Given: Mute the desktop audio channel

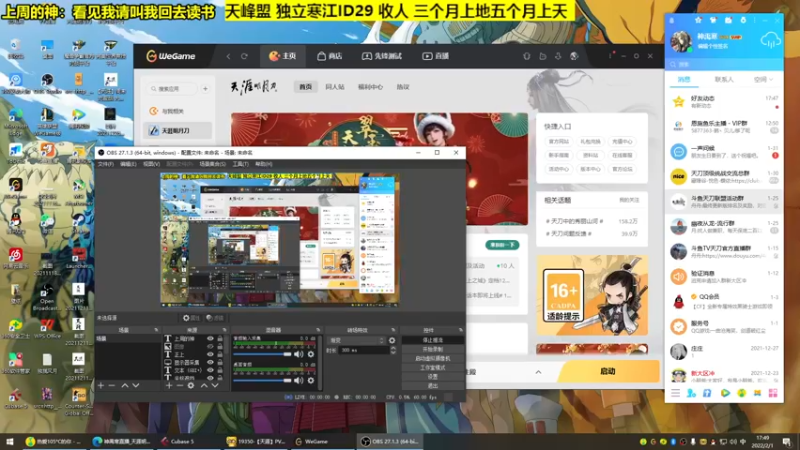Looking at the screenshot, I should [x=298, y=380].
